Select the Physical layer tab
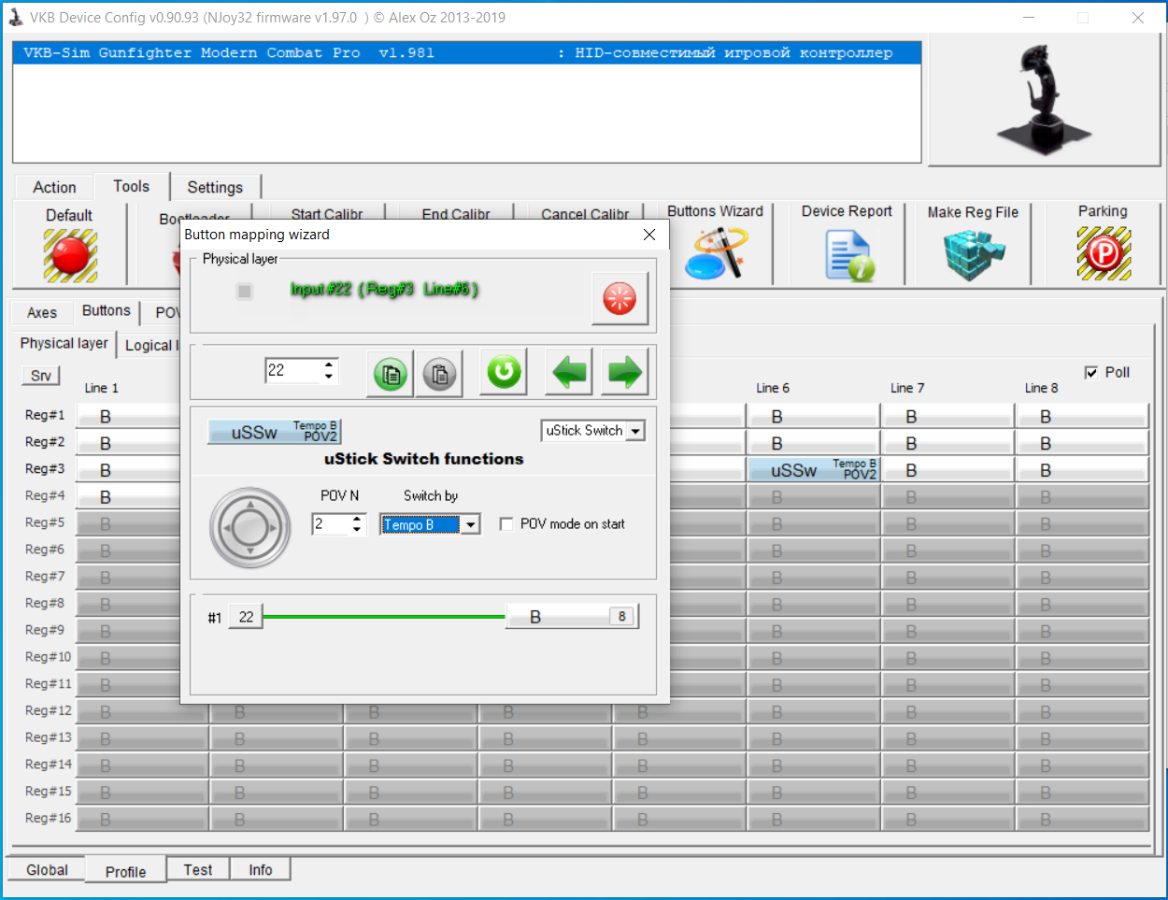1168x900 pixels. tap(64, 343)
